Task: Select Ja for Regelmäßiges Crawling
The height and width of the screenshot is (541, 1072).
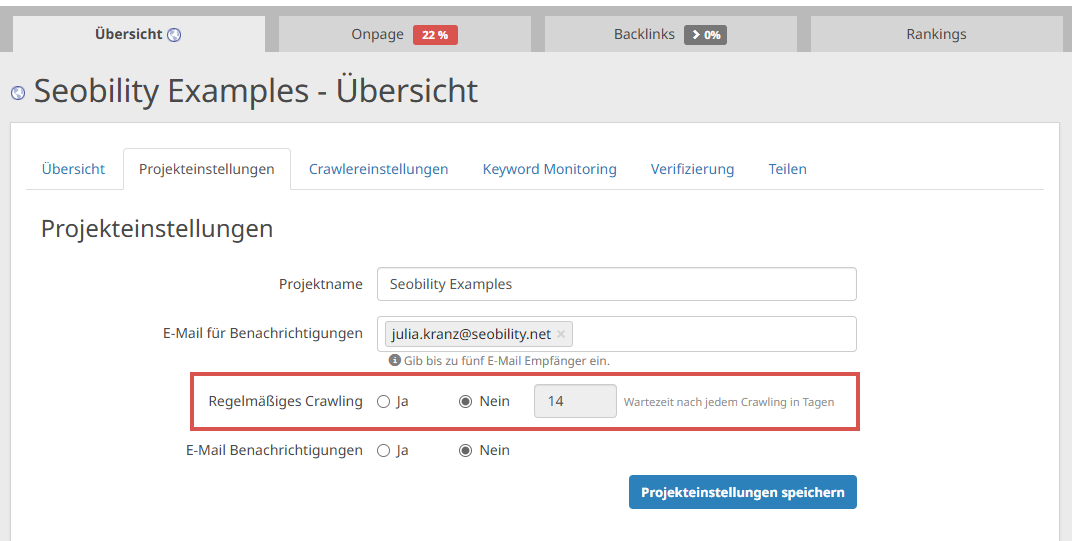Action: pyautogui.click(x=384, y=402)
